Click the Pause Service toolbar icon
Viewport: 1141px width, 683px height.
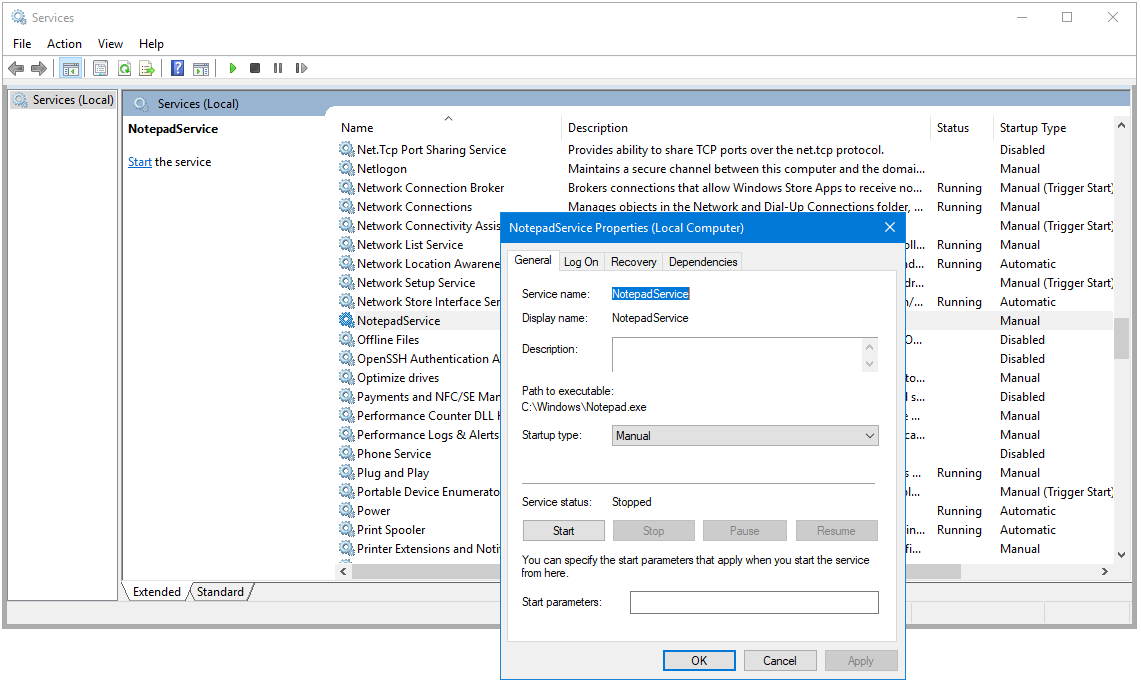tap(278, 68)
